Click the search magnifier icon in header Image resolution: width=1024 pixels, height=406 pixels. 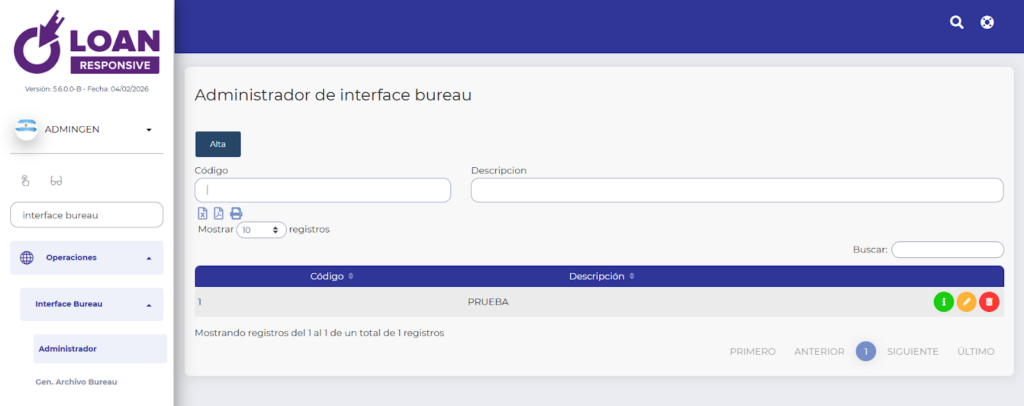tap(956, 22)
